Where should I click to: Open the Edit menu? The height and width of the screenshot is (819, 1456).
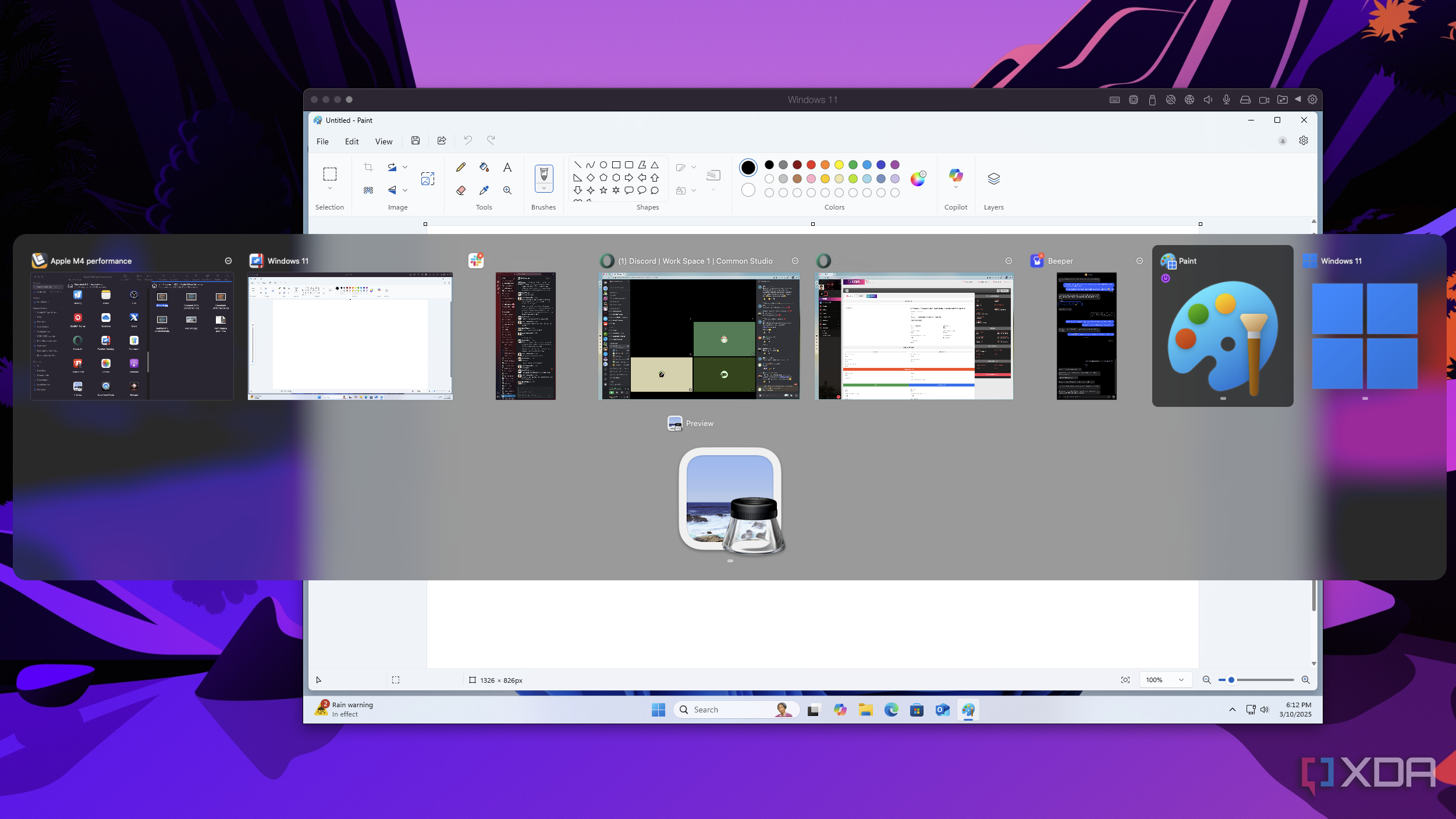(x=351, y=141)
